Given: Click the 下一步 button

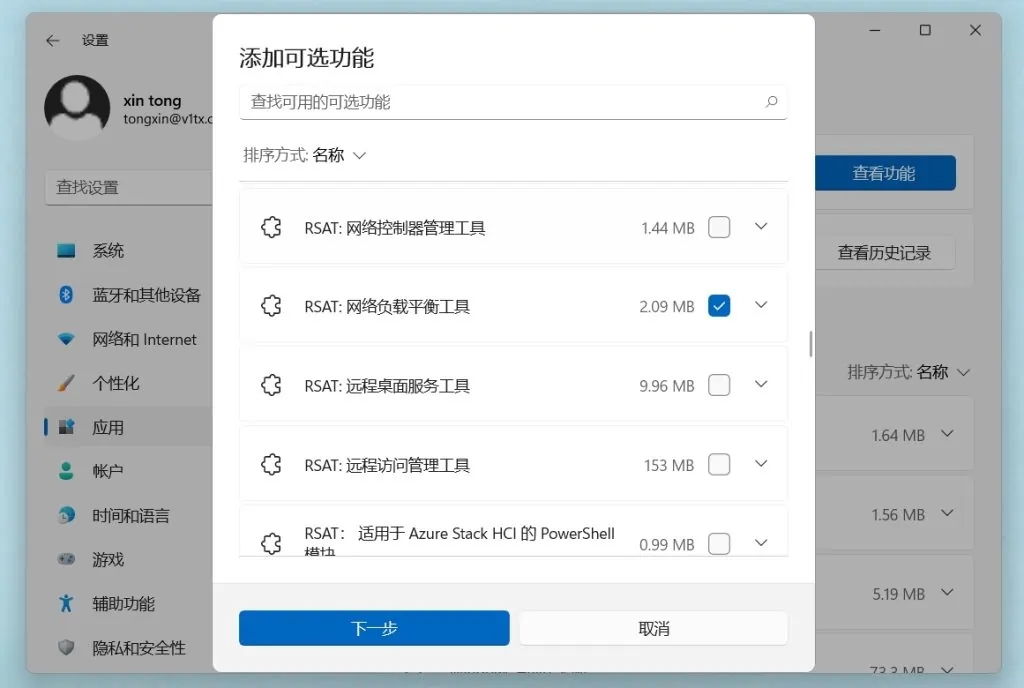Looking at the screenshot, I should 374,628.
